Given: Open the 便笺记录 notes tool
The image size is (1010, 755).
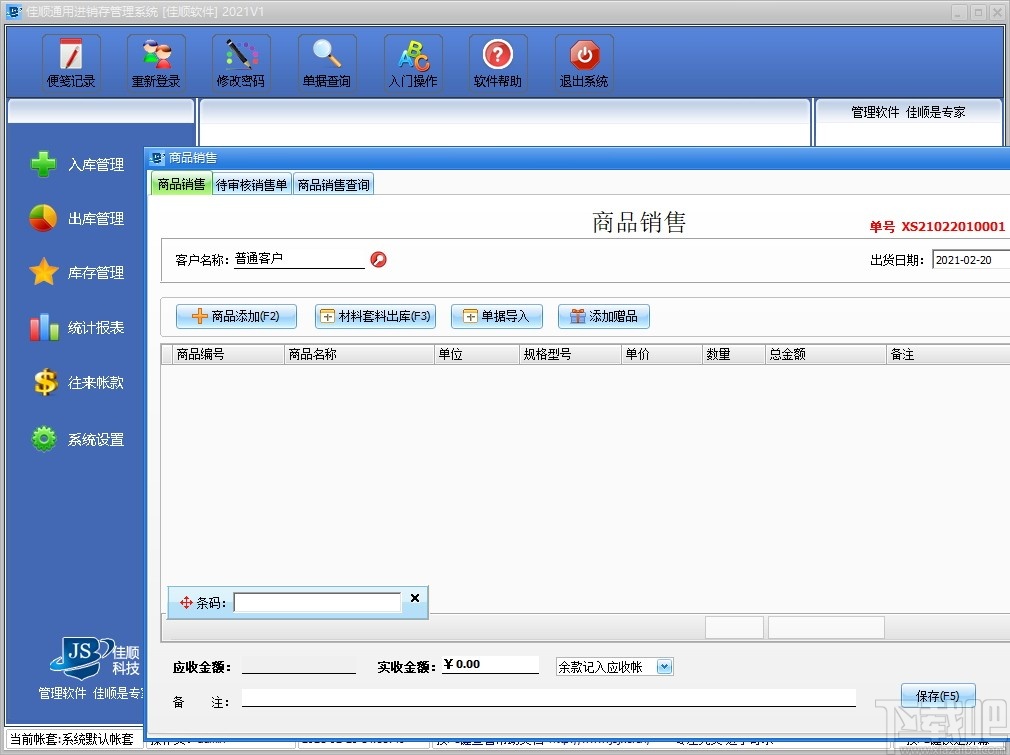Looking at the screenshot, I should (x=70, y=61).
